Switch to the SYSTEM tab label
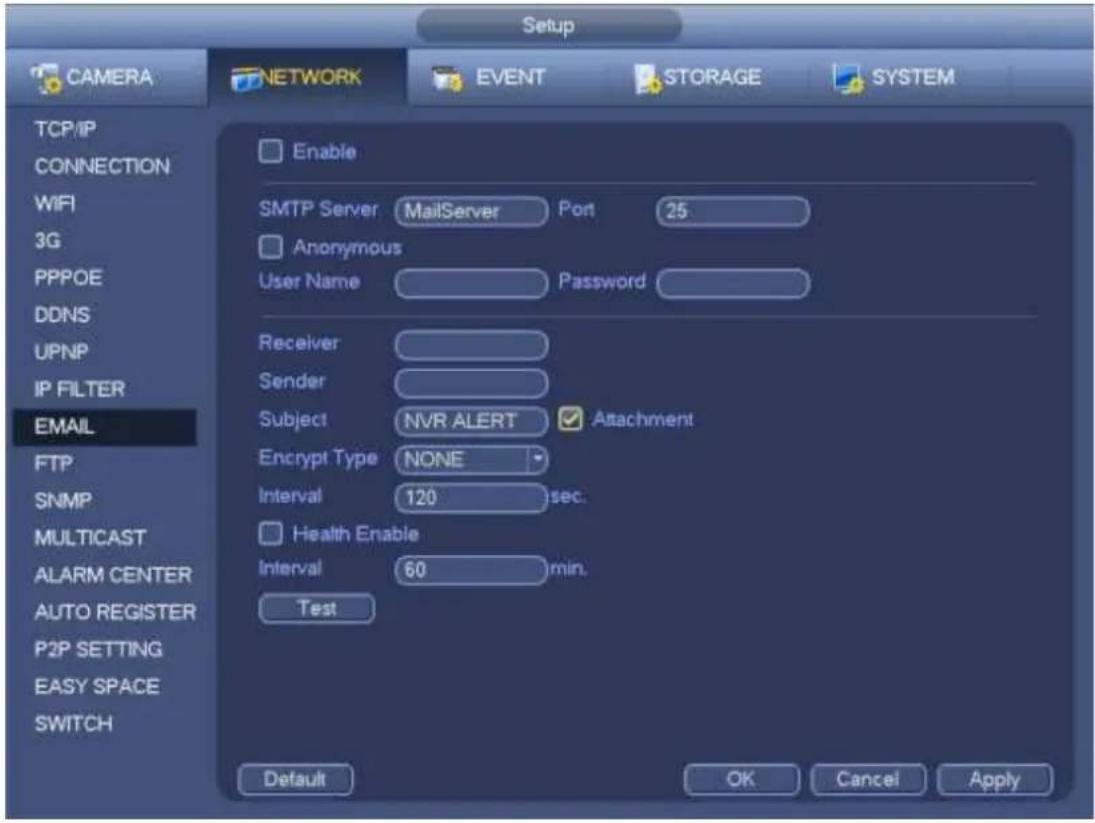1095x823 pixels. point(913,76)
